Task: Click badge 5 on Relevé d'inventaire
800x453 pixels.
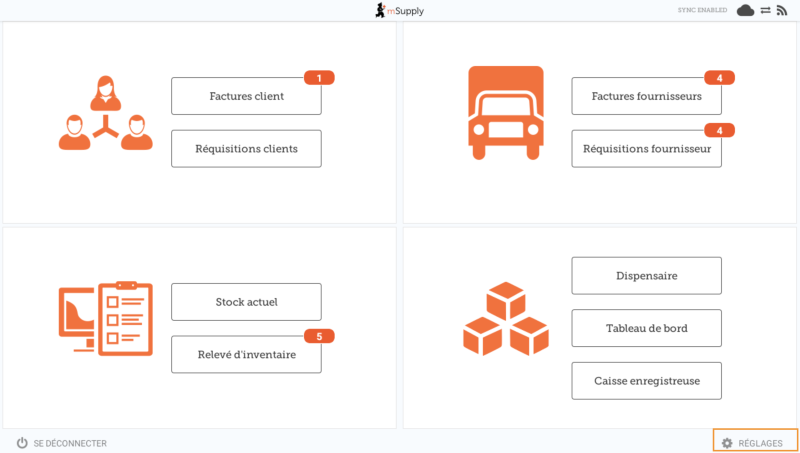Action: click(319, 336)
